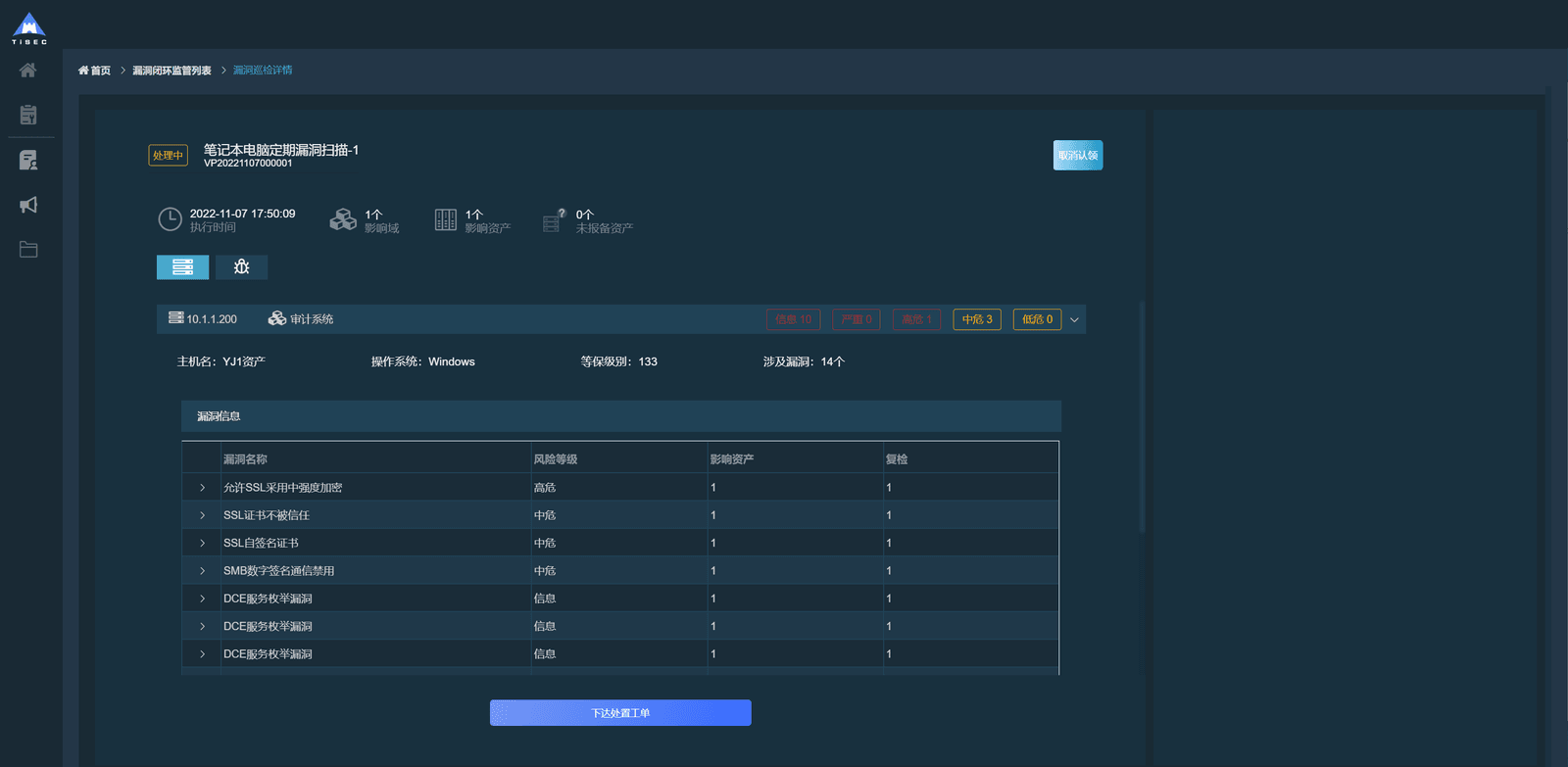Click the 处理中 status tag
The image size is (1568, 767).
pyautogui.click(x=168, y=156)
